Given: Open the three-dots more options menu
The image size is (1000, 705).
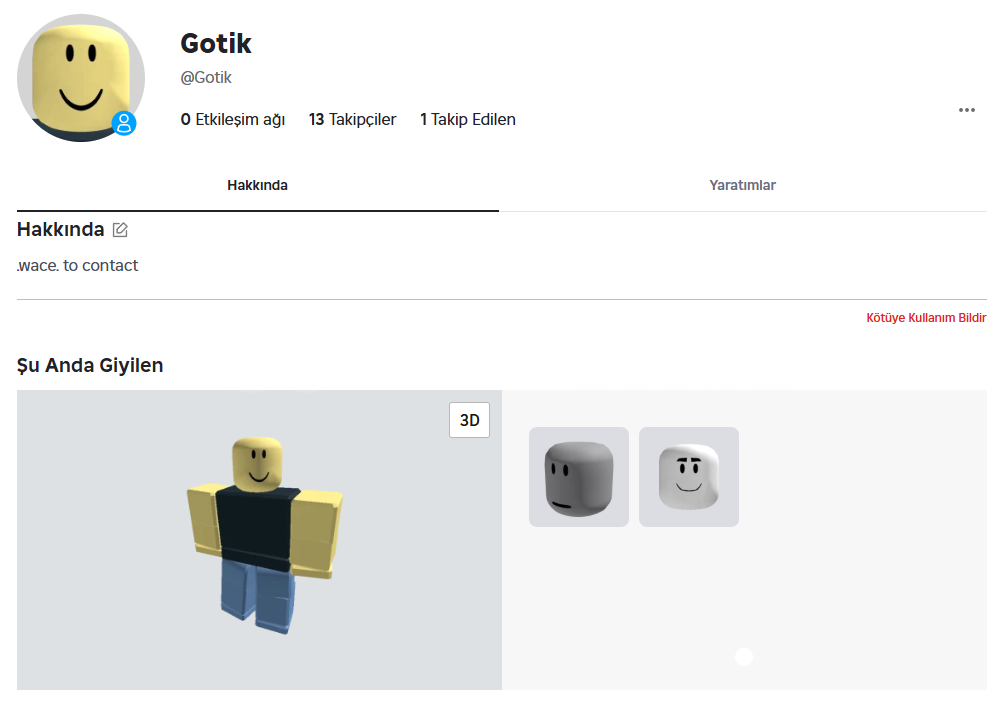Looking at the screenshot, I should [x=966, y=110].
